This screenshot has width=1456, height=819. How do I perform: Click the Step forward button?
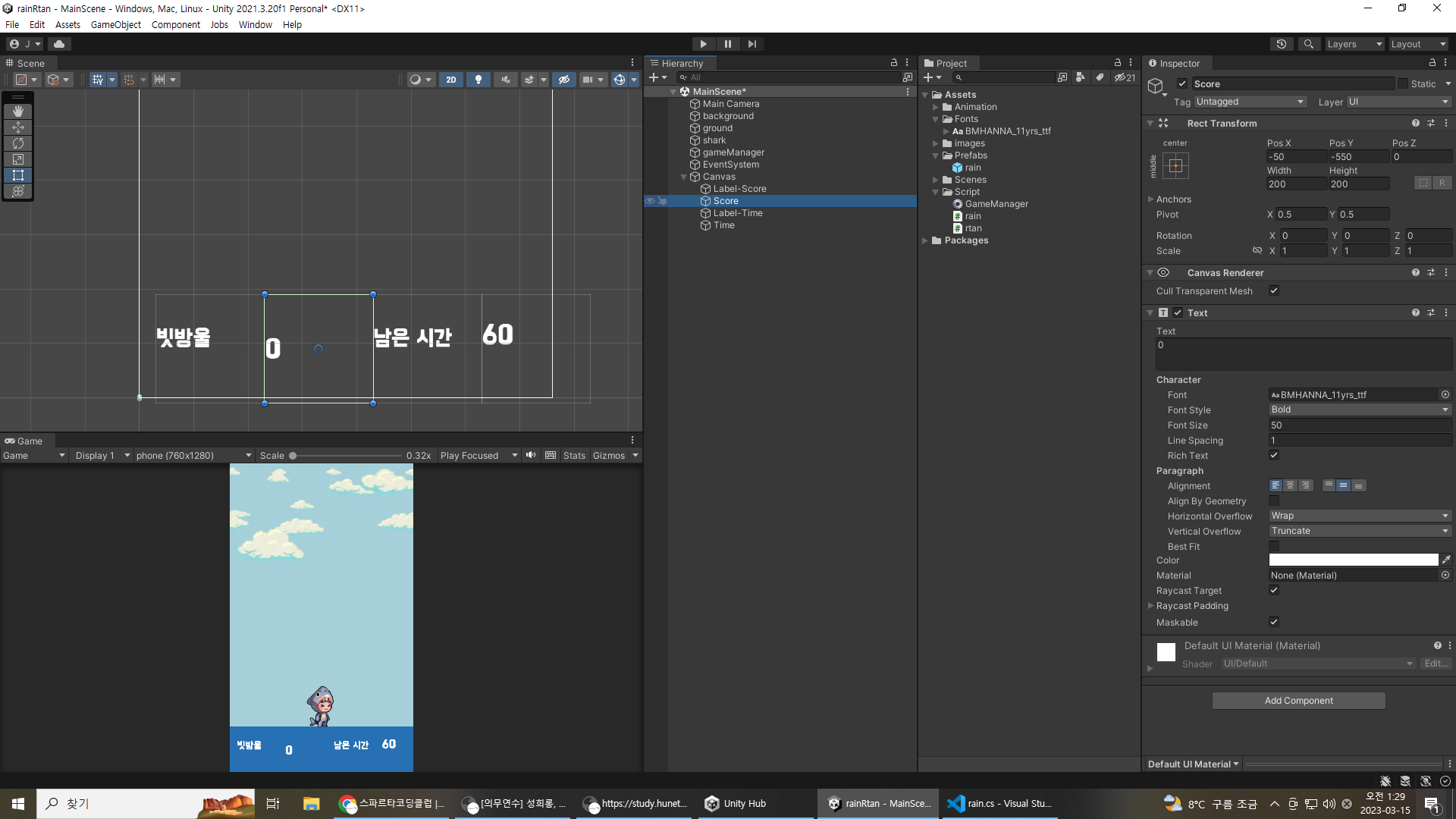752,44
